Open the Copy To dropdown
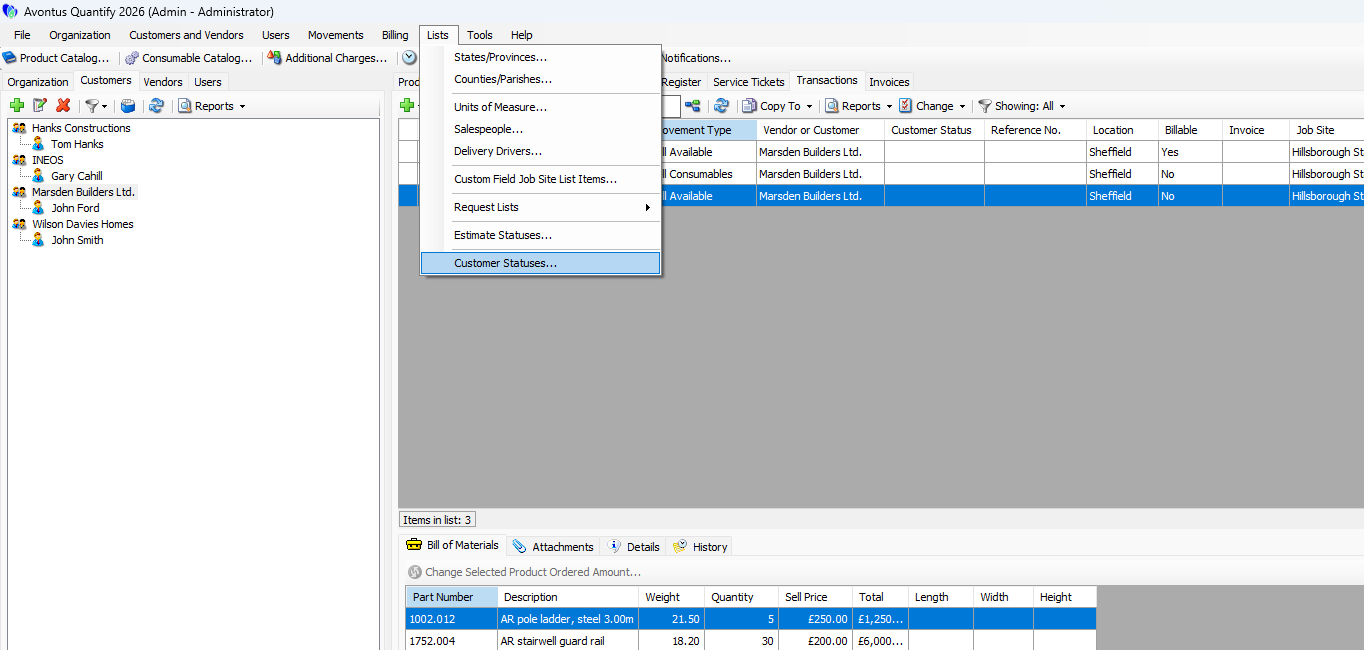The height and width of the screenshot is (650, 1364). pyautogui.click(x=777, y=106)
